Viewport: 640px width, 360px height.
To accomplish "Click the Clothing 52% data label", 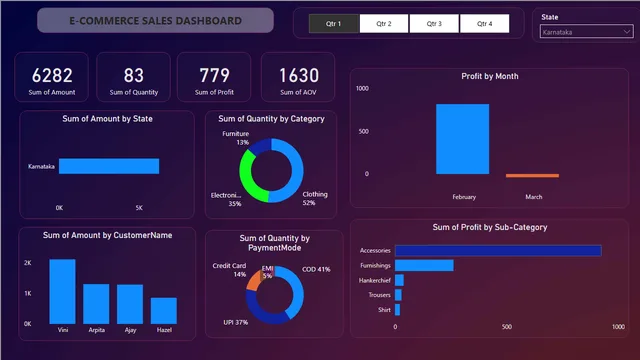I will coord(315,198).
